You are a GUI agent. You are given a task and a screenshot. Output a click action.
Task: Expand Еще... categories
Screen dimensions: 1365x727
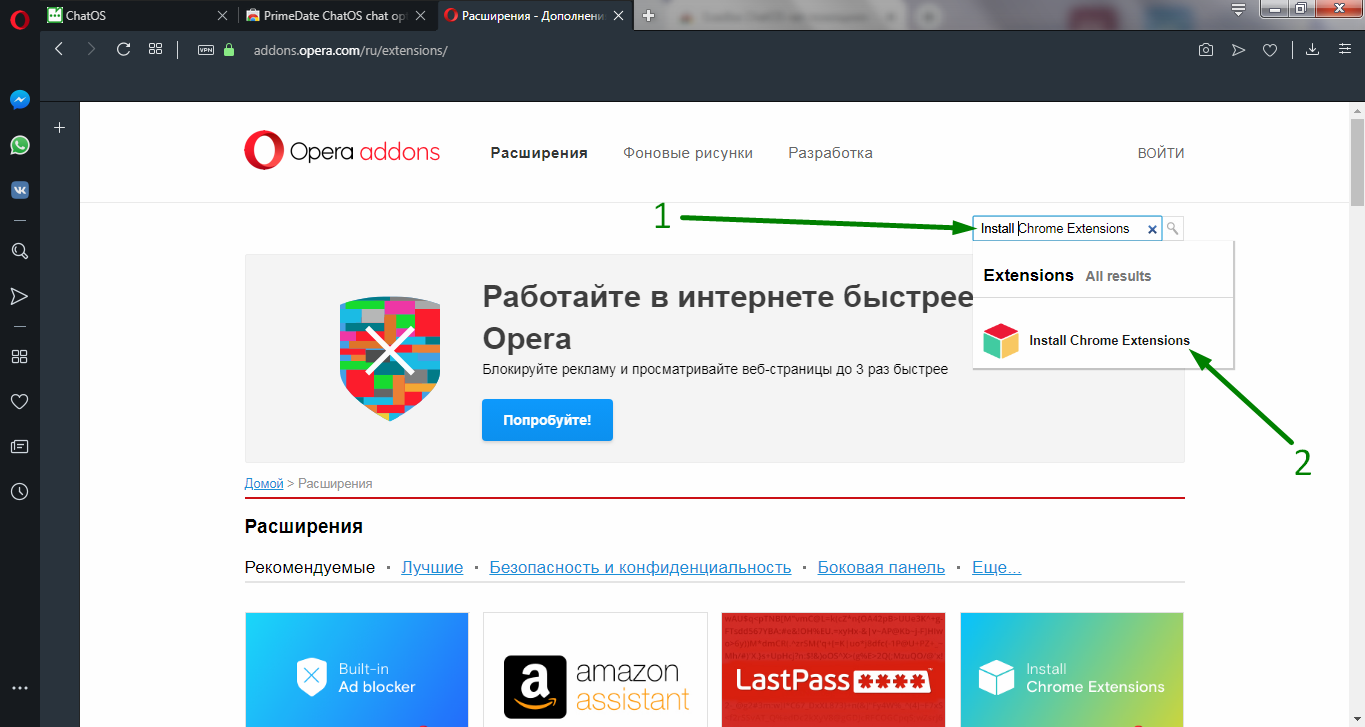pyautogui.click(x=996, y=567)
